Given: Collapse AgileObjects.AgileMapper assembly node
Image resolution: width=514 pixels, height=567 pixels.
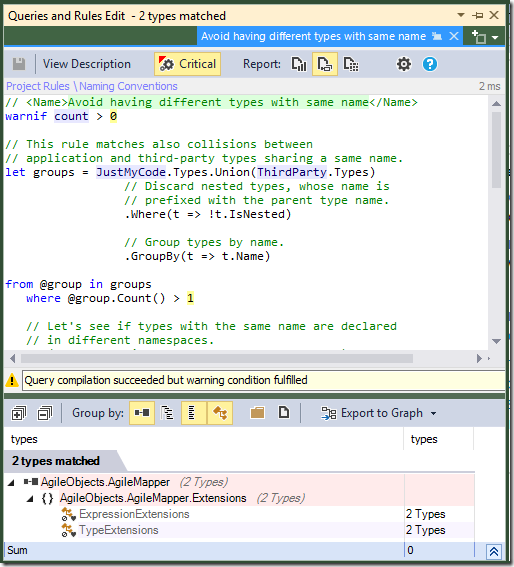Looking at the screenshot, I should click(x=12, y=482).
